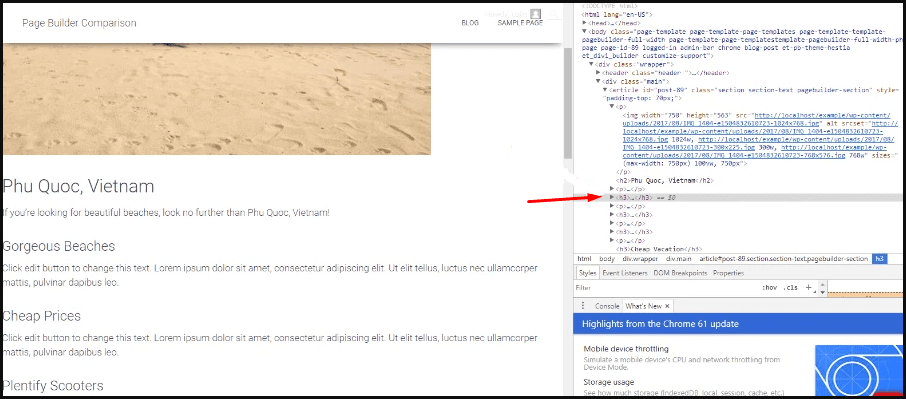Collapse the p node containing the img

point(612,107)
